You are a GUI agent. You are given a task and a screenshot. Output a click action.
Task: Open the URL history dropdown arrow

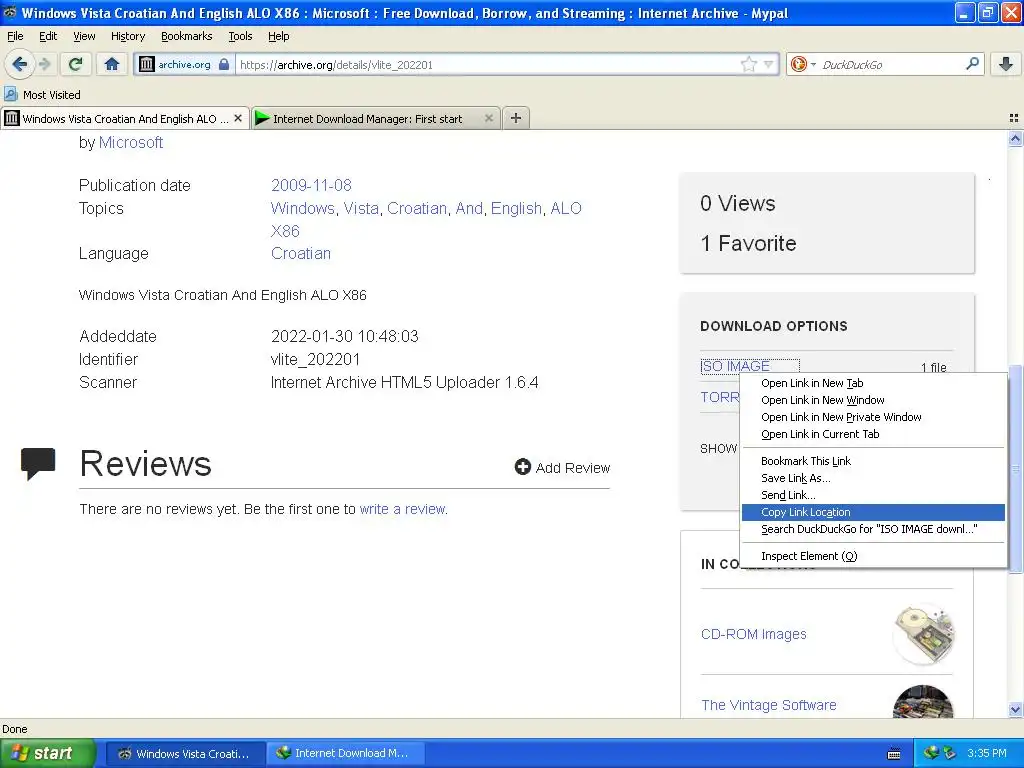click(769, 64)
